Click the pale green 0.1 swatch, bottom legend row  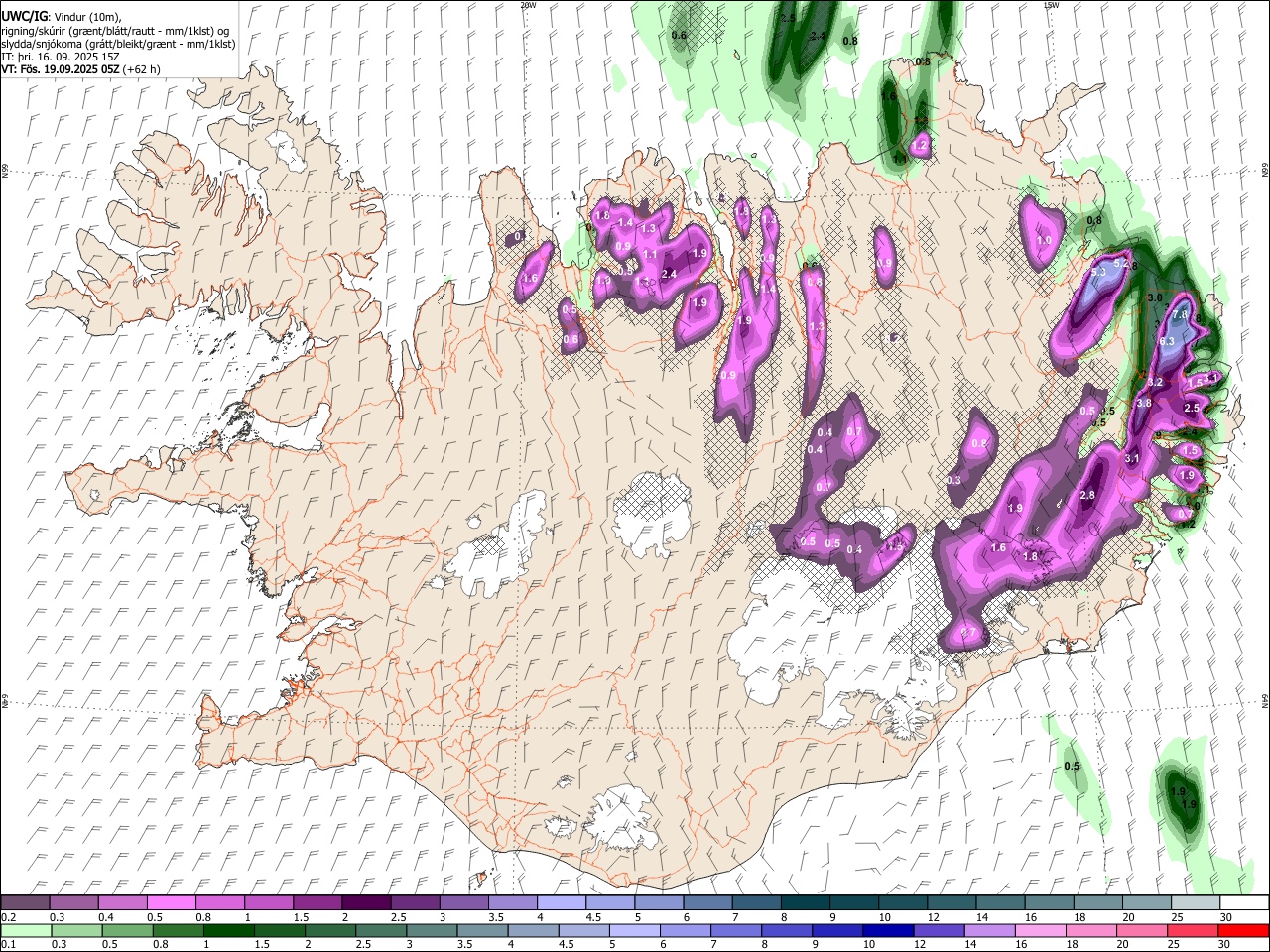26,930
